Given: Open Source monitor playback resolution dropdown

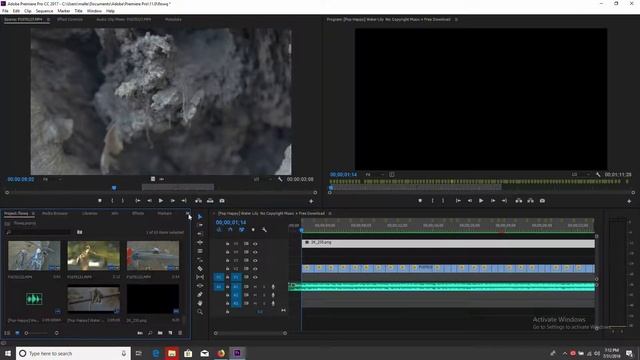Looking at the screenshot, I should coord(261,179).
